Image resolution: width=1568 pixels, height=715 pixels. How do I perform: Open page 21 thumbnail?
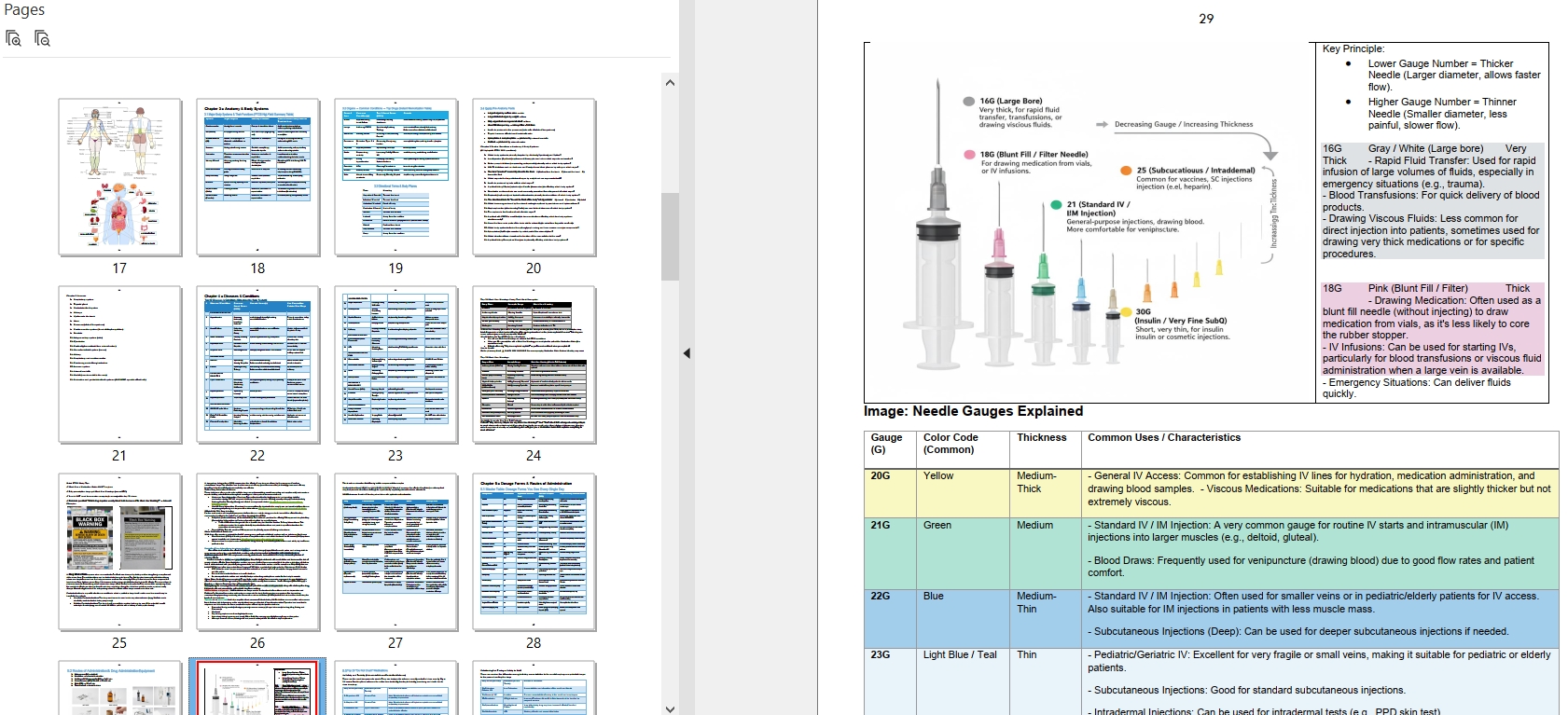119,364
